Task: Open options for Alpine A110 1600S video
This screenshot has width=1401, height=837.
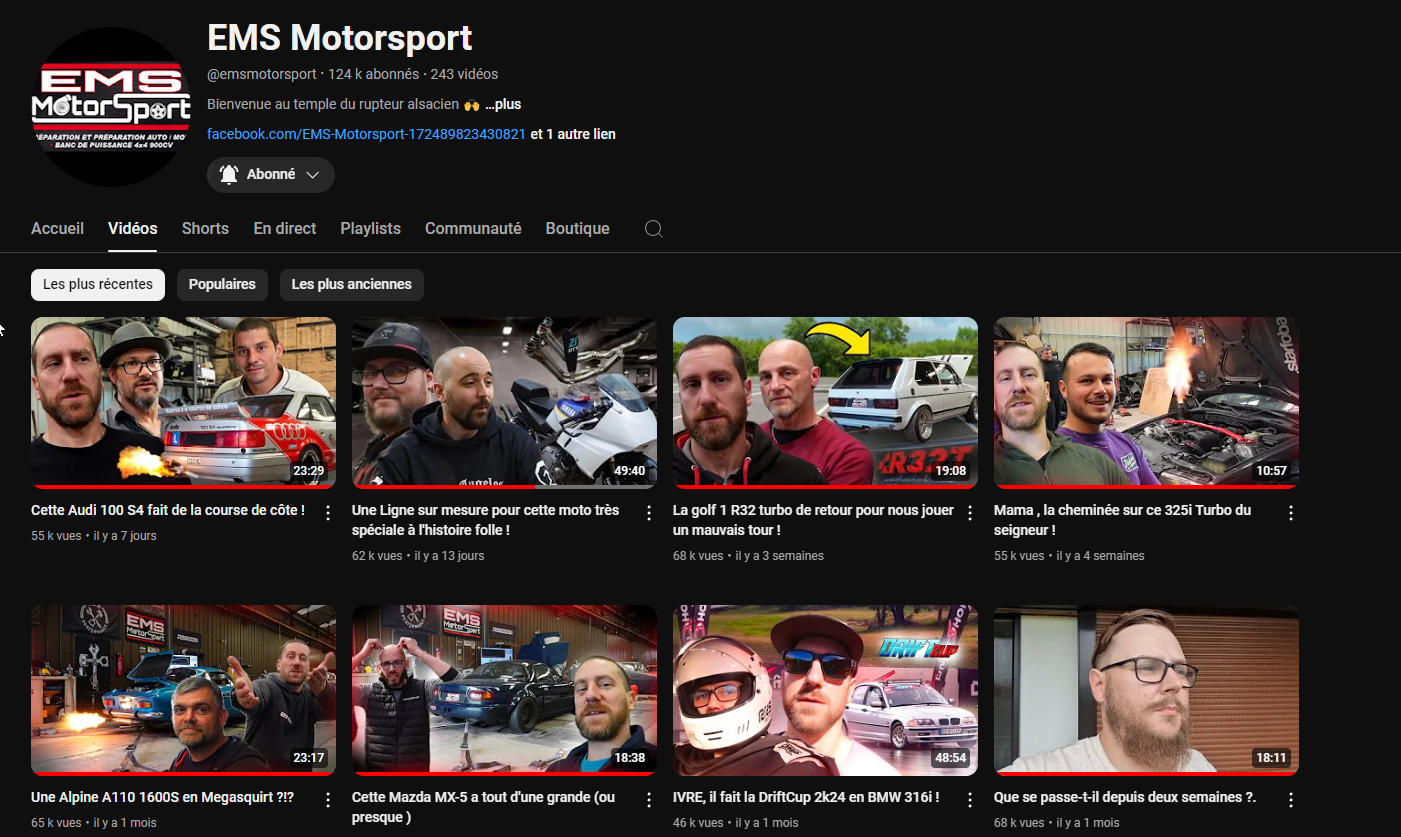Action: point(328,800)
